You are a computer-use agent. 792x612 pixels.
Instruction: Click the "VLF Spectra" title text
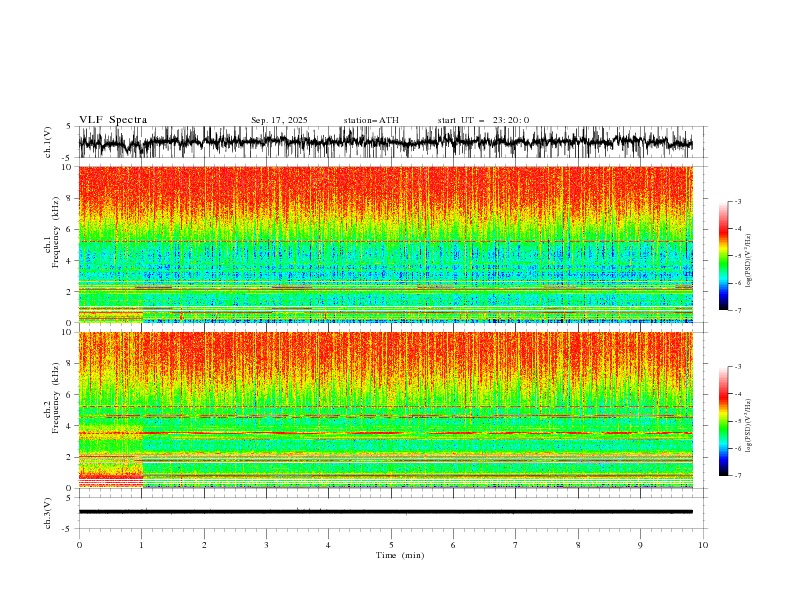click(x=113, y=120)
